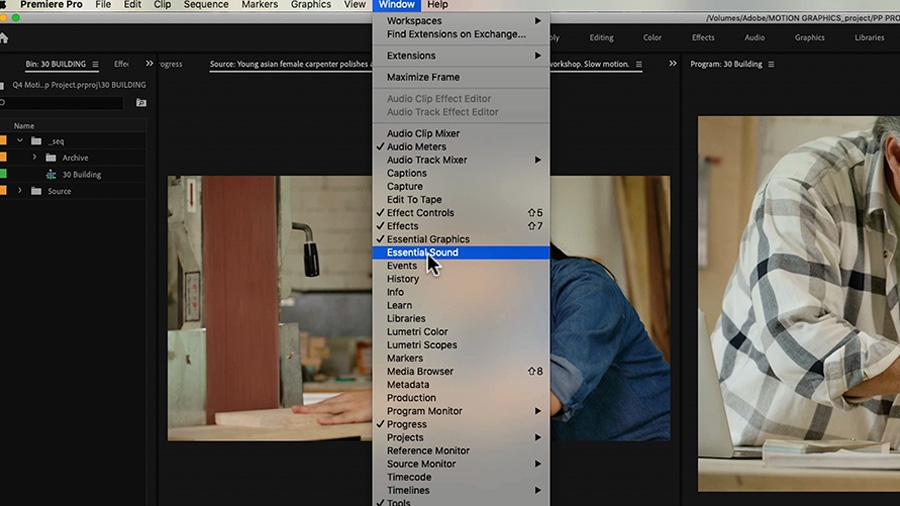Collapse the _seq bin
Image resolution: width=900 pixels, height=506 pixels.
20,141
